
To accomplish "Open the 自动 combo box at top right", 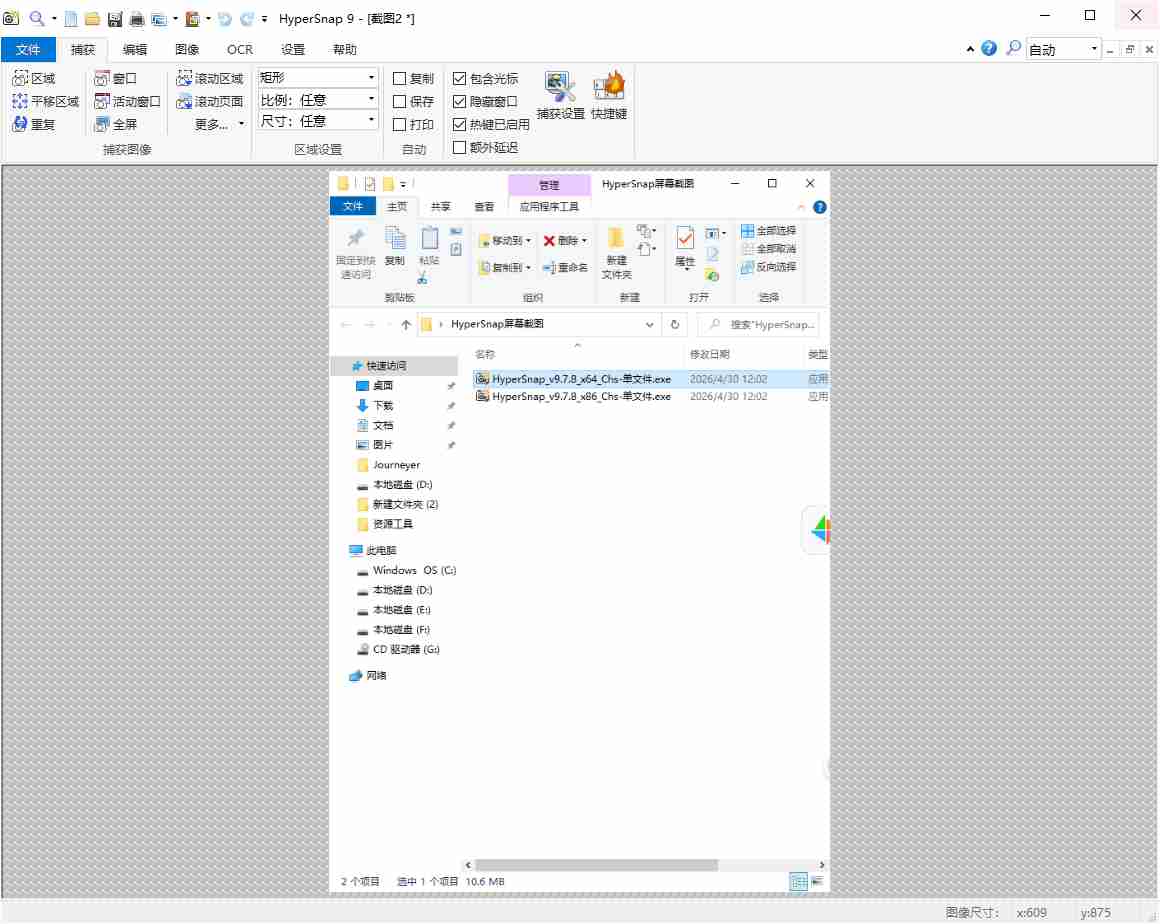I will [x=1063, y=50].
